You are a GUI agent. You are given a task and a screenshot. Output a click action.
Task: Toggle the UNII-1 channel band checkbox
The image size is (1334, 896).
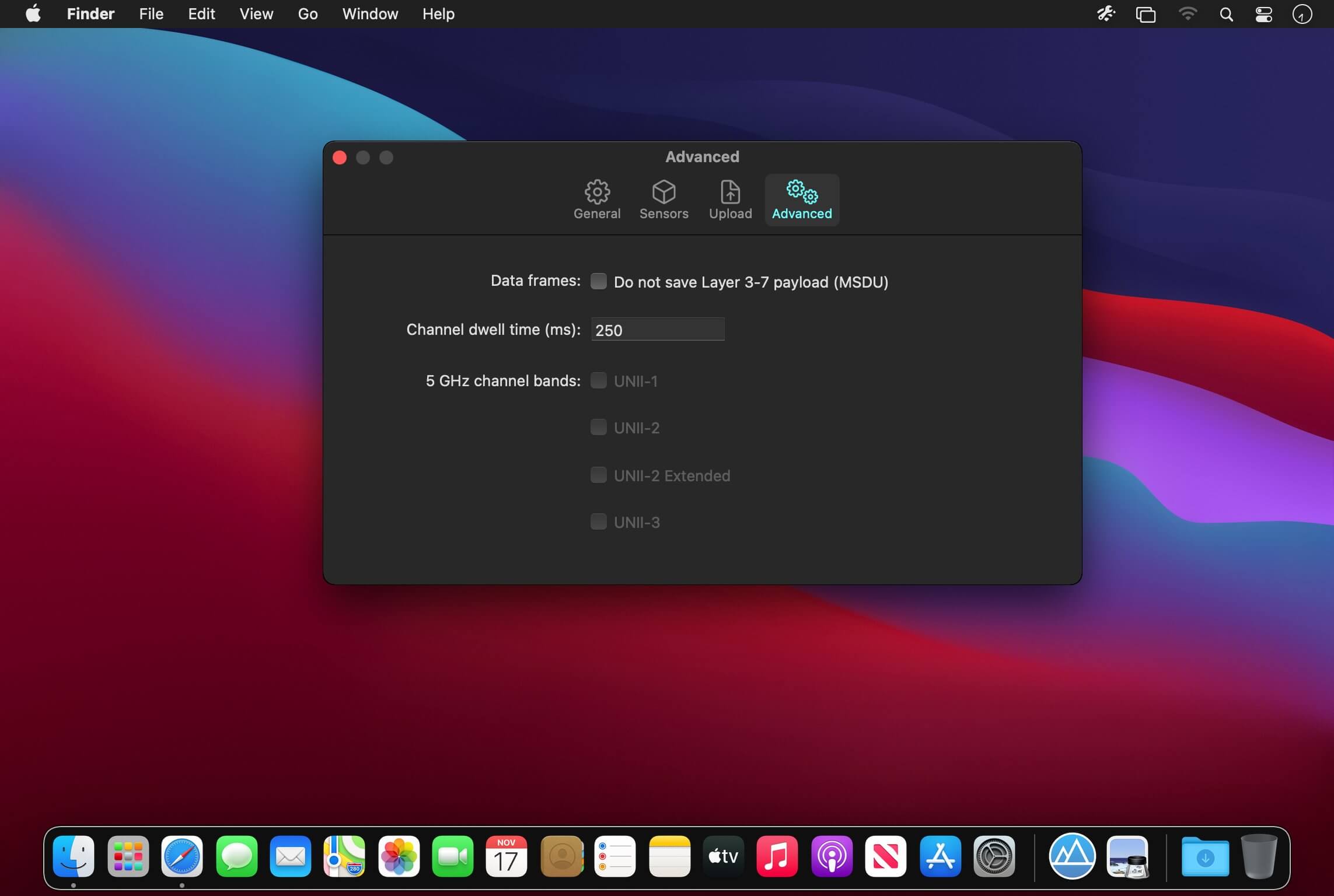(x=598, y=381)
